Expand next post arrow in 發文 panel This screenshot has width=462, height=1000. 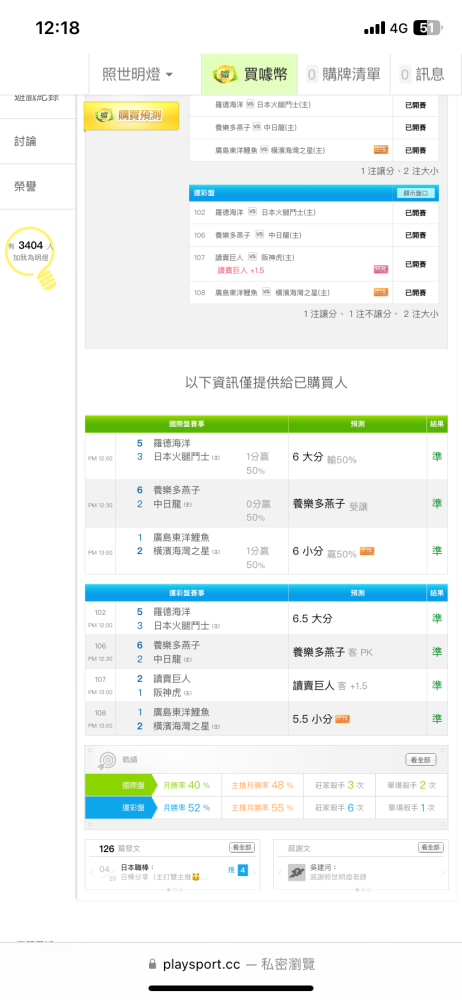[x=255, y=872]
